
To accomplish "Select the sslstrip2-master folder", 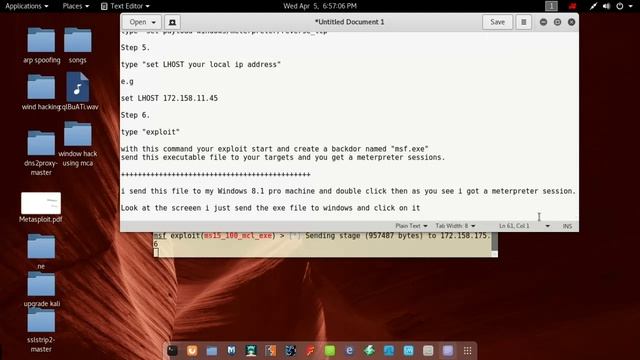I will (x=41, y=331).
